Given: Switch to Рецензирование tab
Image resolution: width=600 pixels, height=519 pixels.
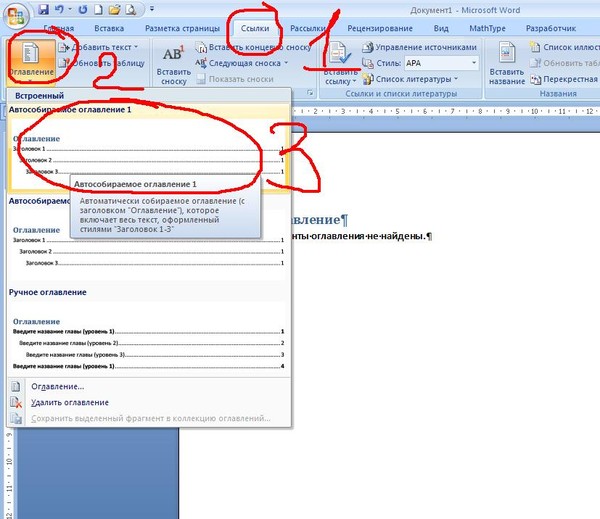Looking at the screenshot, I should (380, 28).
